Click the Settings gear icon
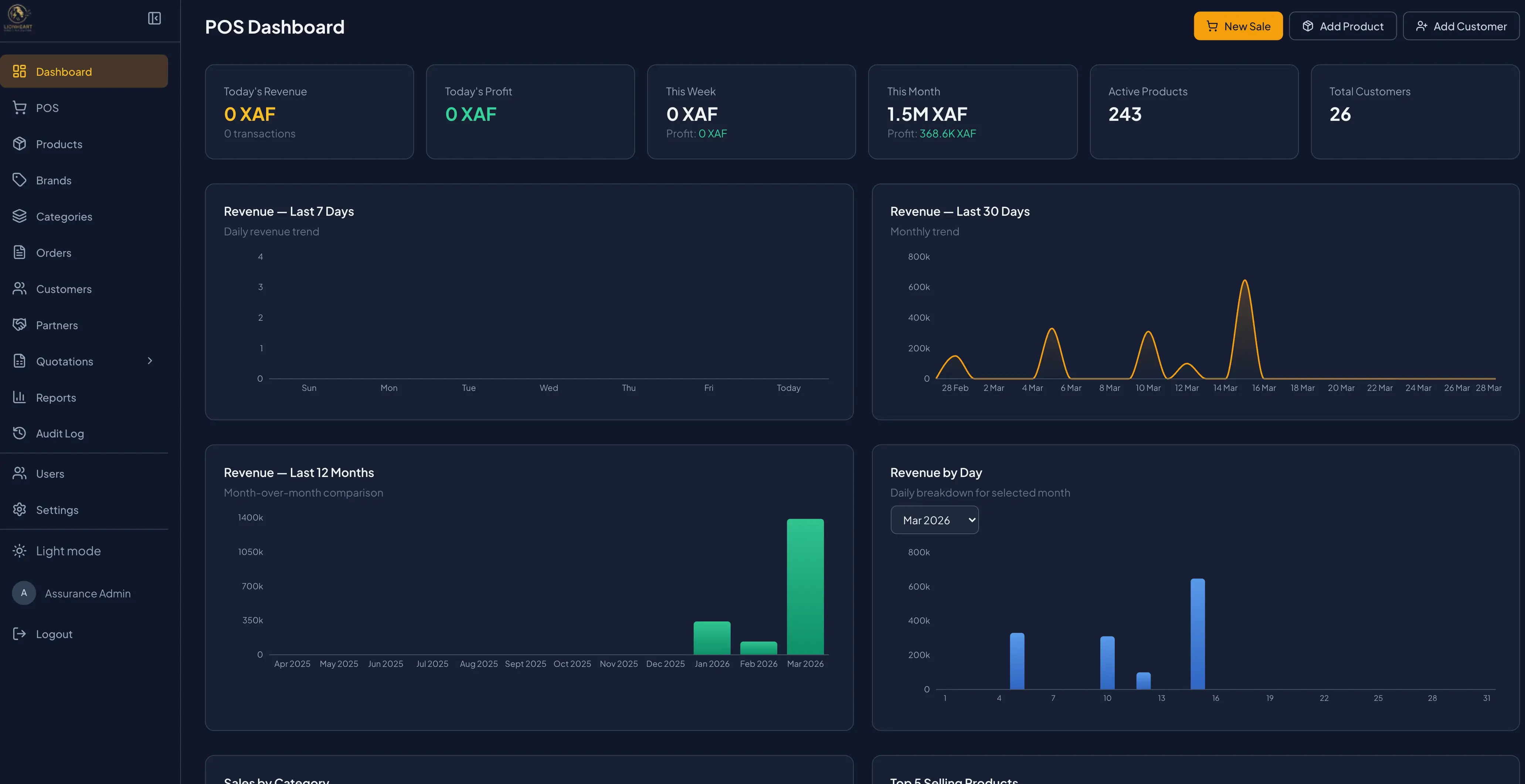The height and width of the screenshot is (784, 1525). (x=20, y=509)
